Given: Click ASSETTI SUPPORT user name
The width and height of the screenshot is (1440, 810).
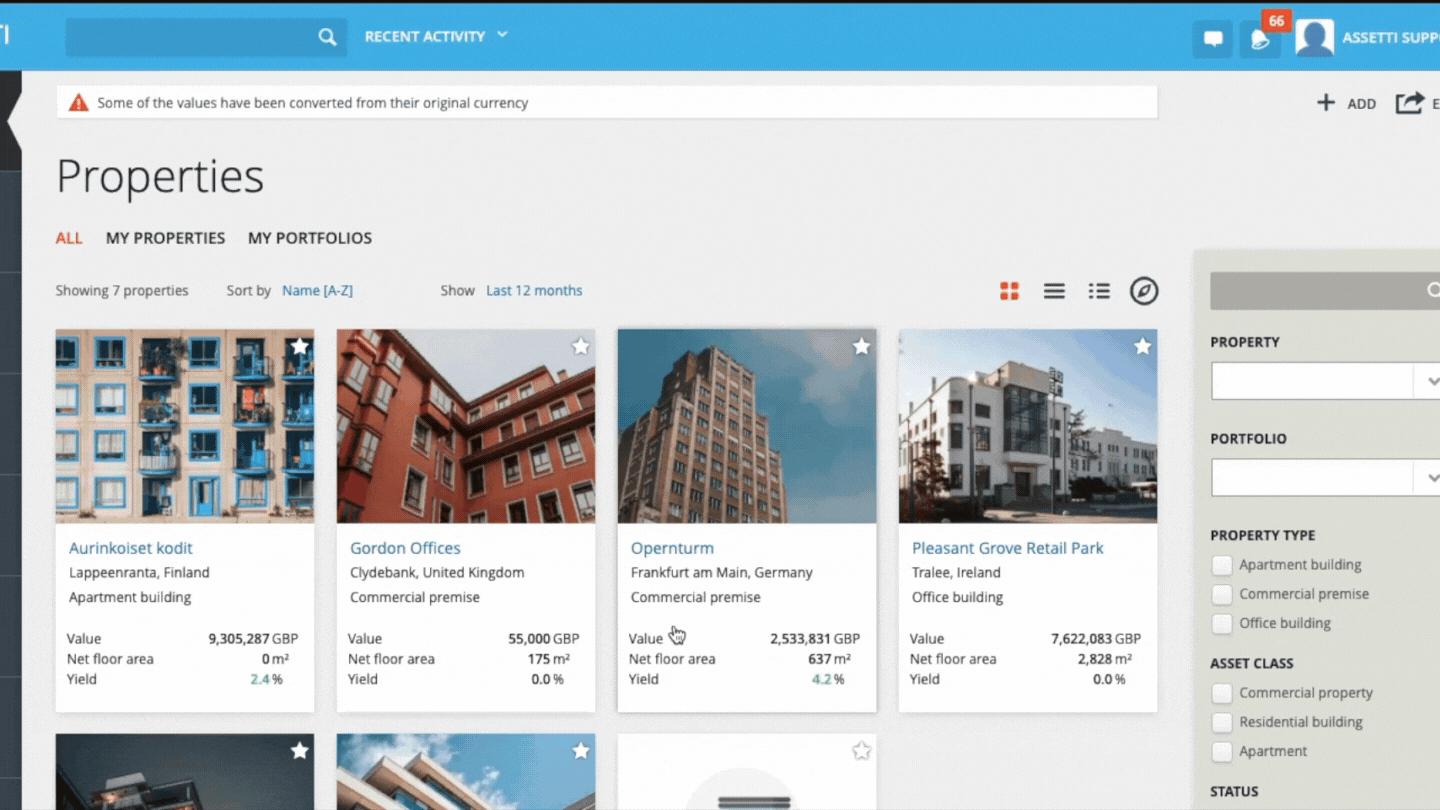Looking at the screenshot, I should tap(1391, 38).
